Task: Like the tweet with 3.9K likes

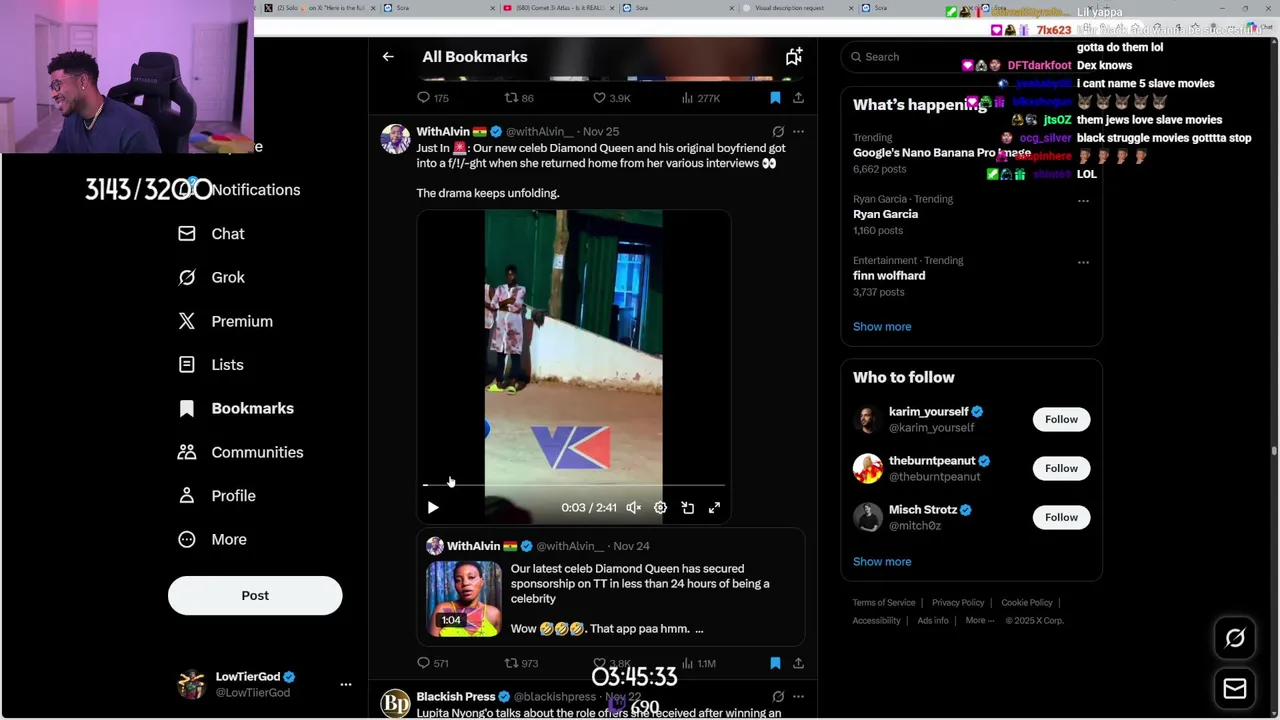Action: click(611, 98)
